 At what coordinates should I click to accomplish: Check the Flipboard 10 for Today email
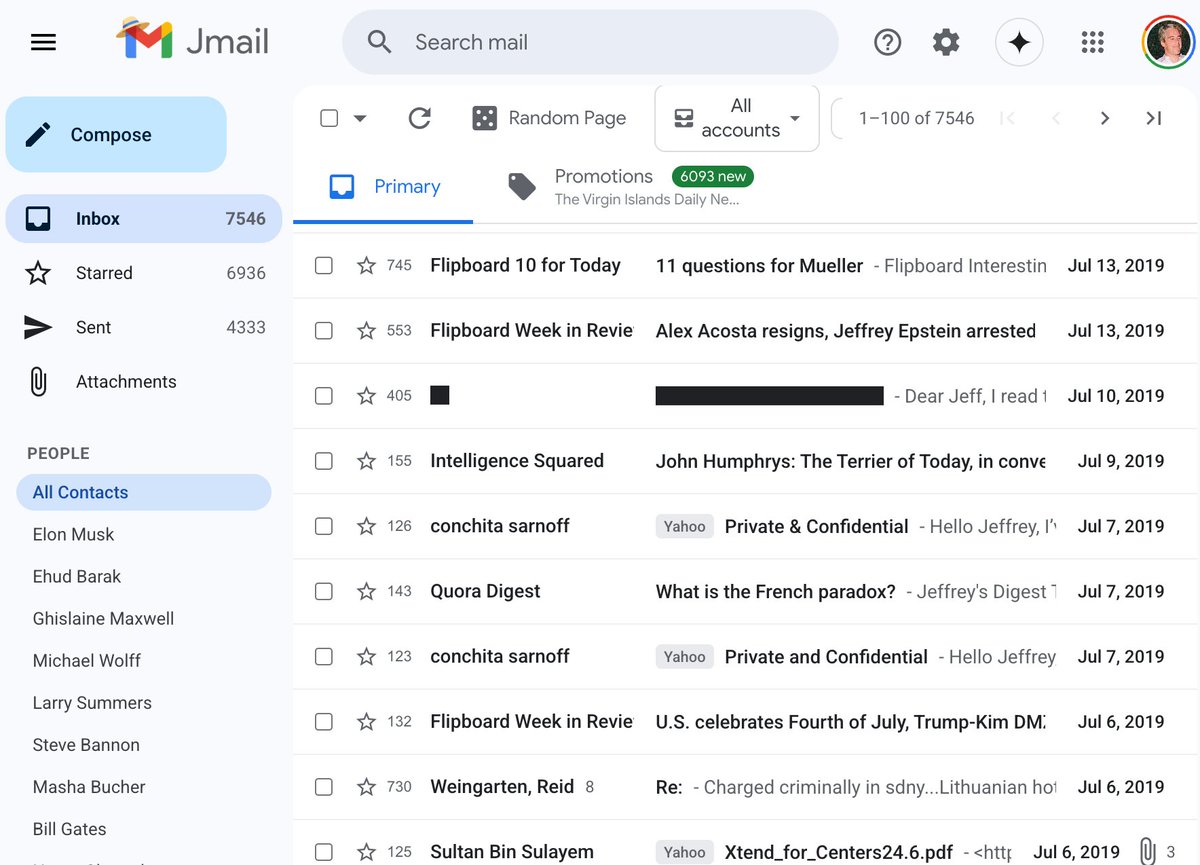click(324, 265)
